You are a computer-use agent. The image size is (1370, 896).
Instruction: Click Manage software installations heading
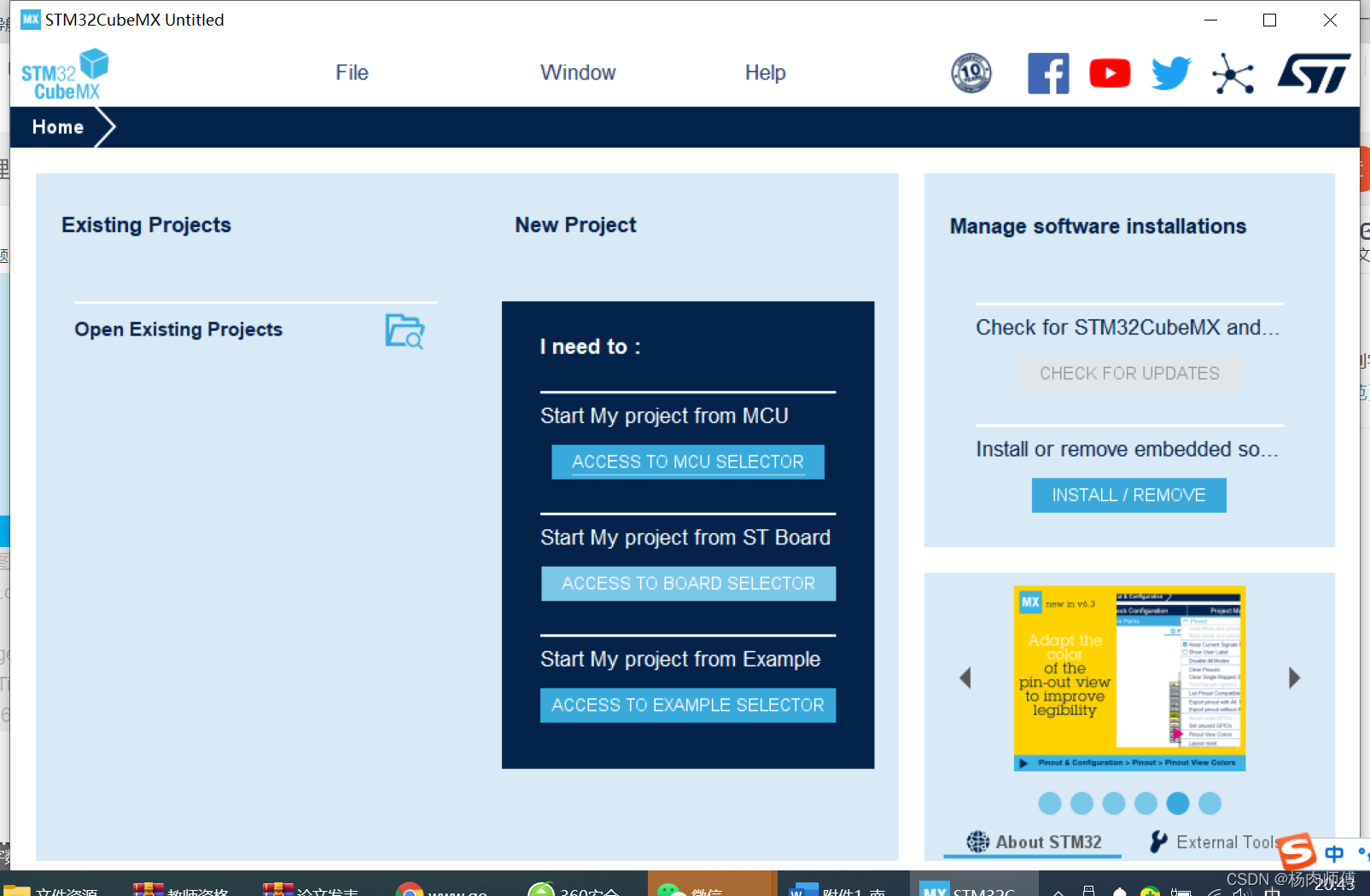pos(1098,226)
